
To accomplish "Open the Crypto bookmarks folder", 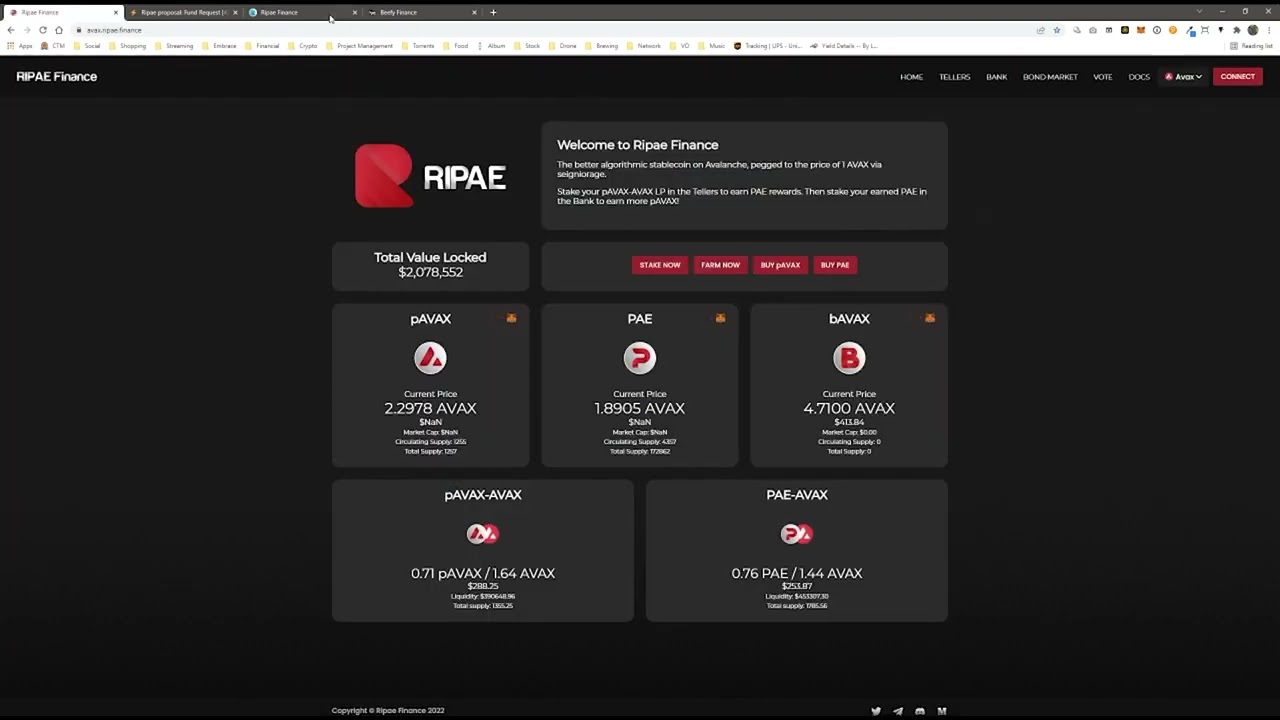I will tap(303, 46).
